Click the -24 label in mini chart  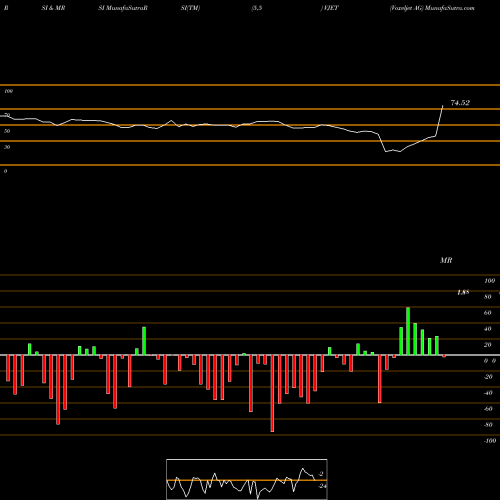coord(322,486)
